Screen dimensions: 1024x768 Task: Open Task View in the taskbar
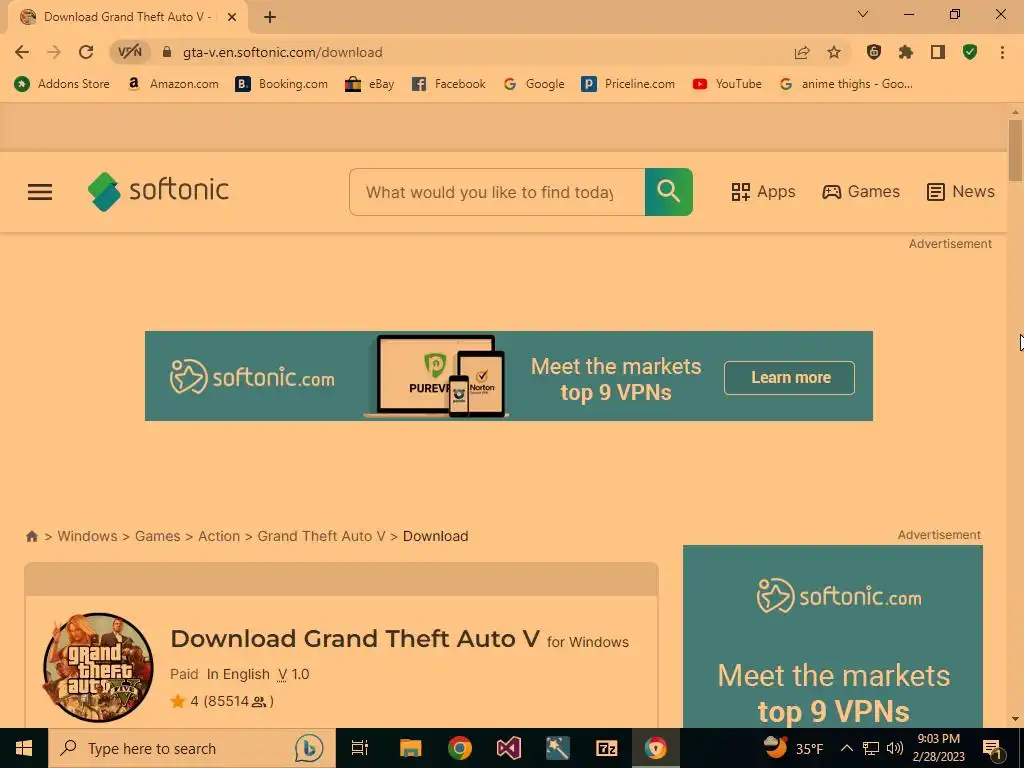tap(360, 748)
